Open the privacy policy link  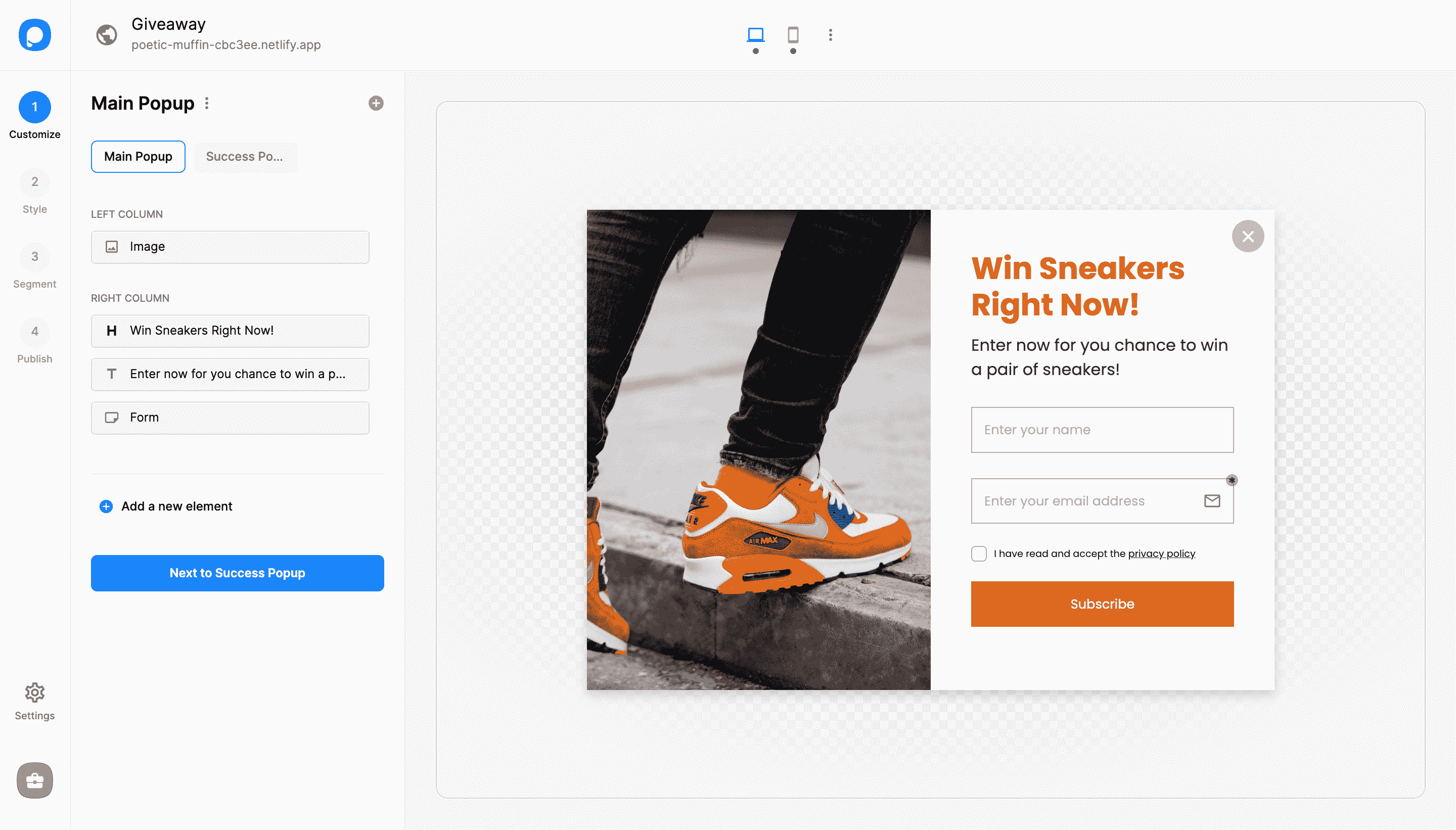1161,553
